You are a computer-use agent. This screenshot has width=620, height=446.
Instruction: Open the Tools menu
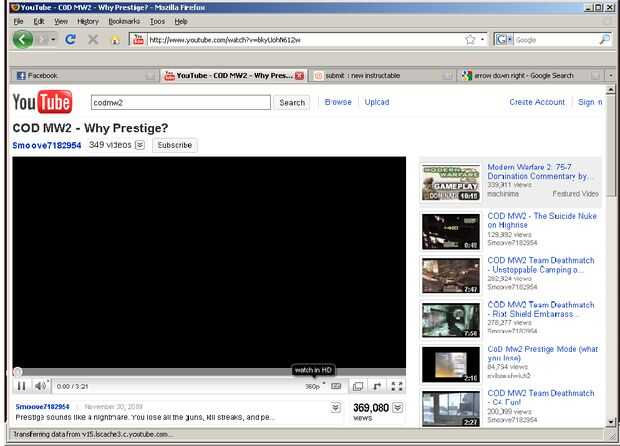(157, 21)
